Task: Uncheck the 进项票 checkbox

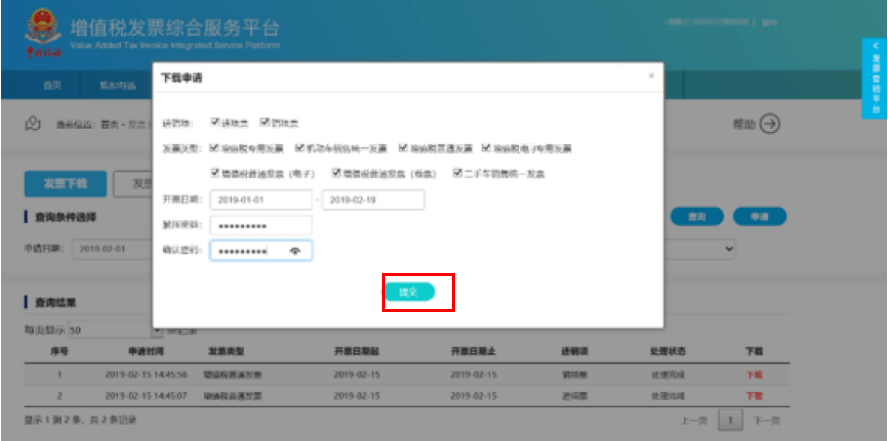Action: [x=215, y=122]
